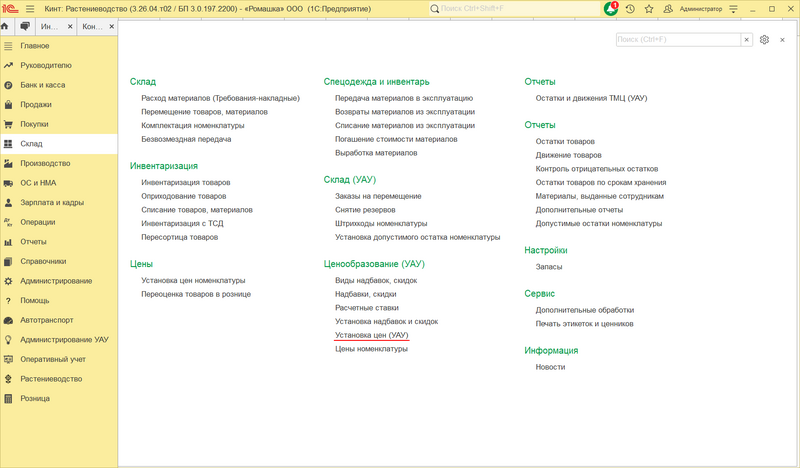Click the Администратор user icon
This screenshot has width=800, height=468.
[668, 9]
